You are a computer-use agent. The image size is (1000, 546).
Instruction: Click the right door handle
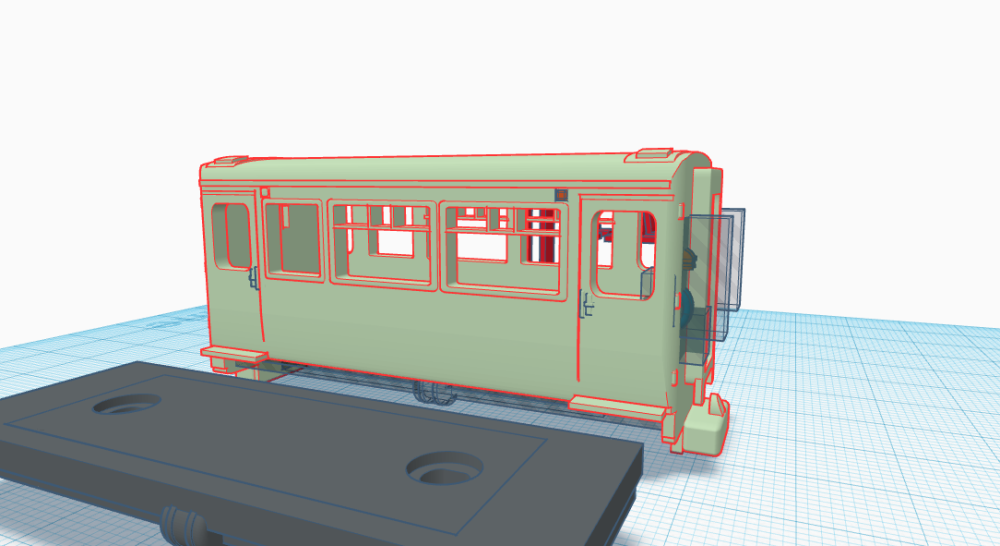[584, 302]
